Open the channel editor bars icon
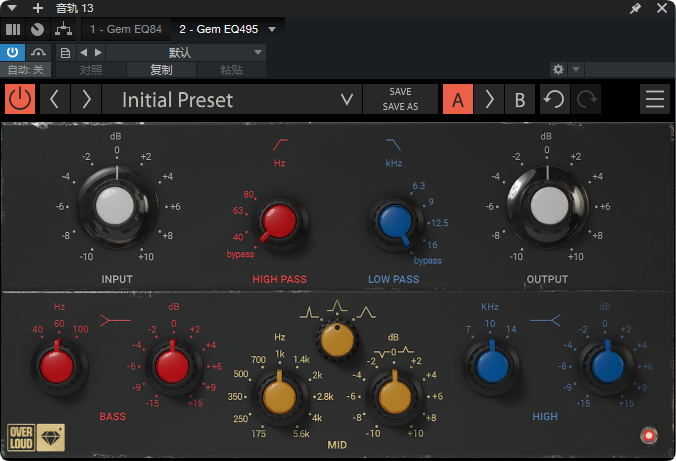Image resolution: width=676 pixels, height=461 pixels. point(13,29)
